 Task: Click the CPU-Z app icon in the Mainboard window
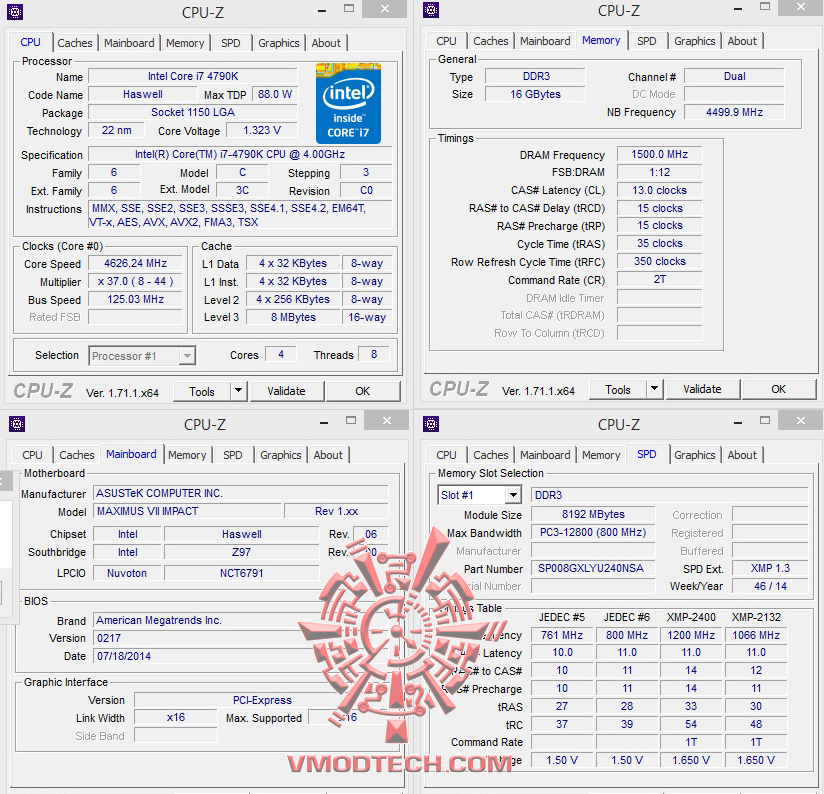17,424
